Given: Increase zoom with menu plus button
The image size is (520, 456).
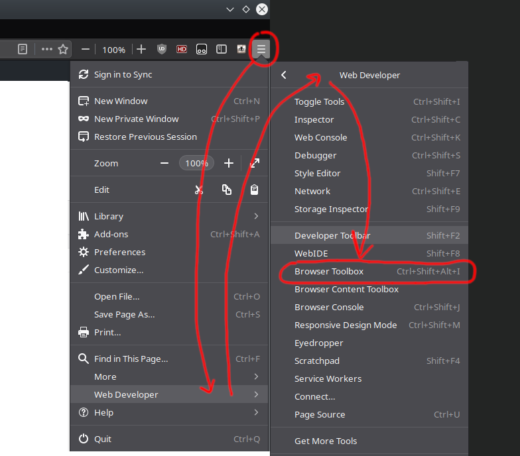Looking at the screenshot, I should pyautogui.click(x=229, y=163).
